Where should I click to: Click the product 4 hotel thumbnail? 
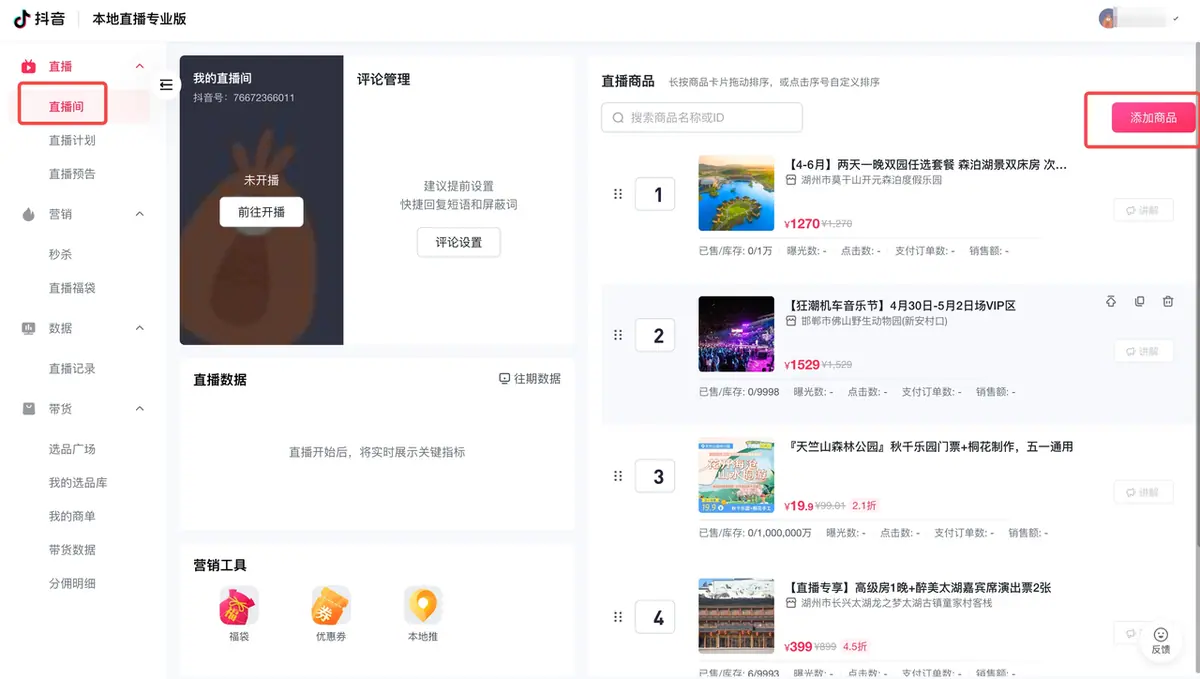[x=736, y=616]
